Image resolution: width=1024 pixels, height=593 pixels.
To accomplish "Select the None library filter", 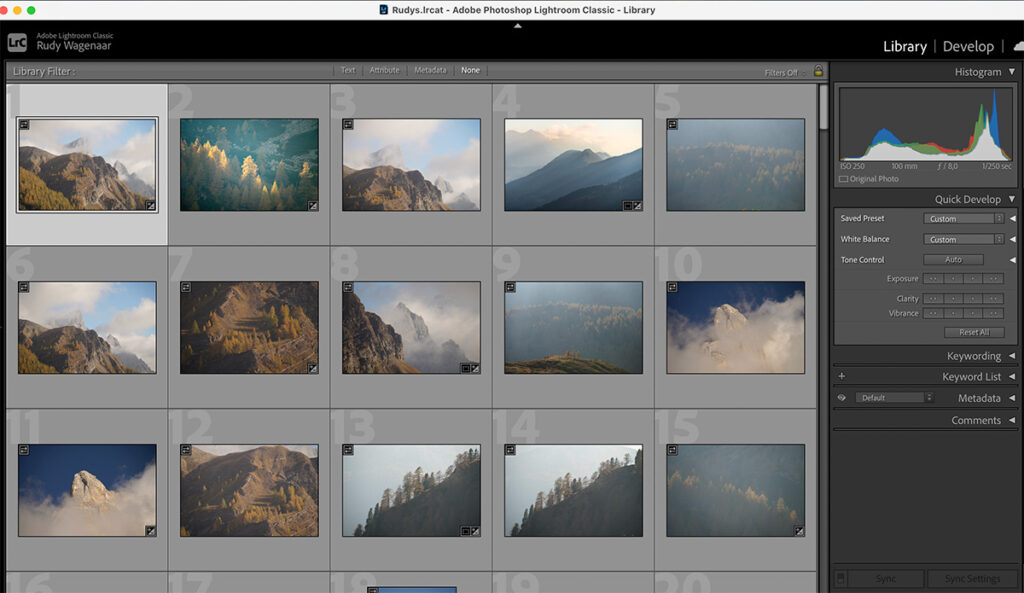I will (x=470, y=71).
